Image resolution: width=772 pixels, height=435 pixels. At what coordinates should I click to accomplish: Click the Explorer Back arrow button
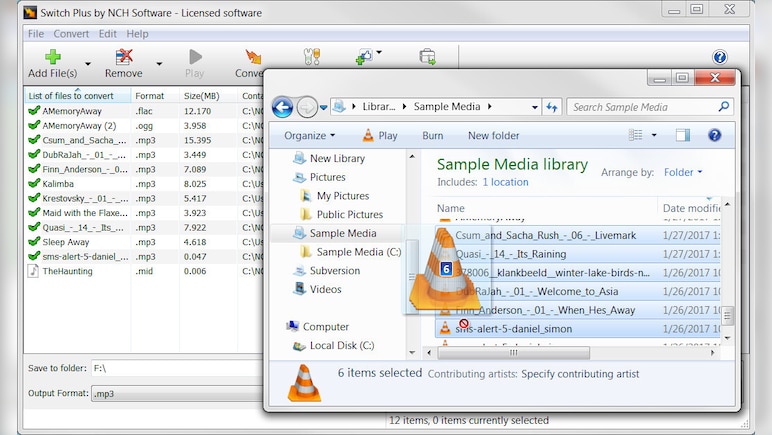pyautogui.click(x=283, y=107)
